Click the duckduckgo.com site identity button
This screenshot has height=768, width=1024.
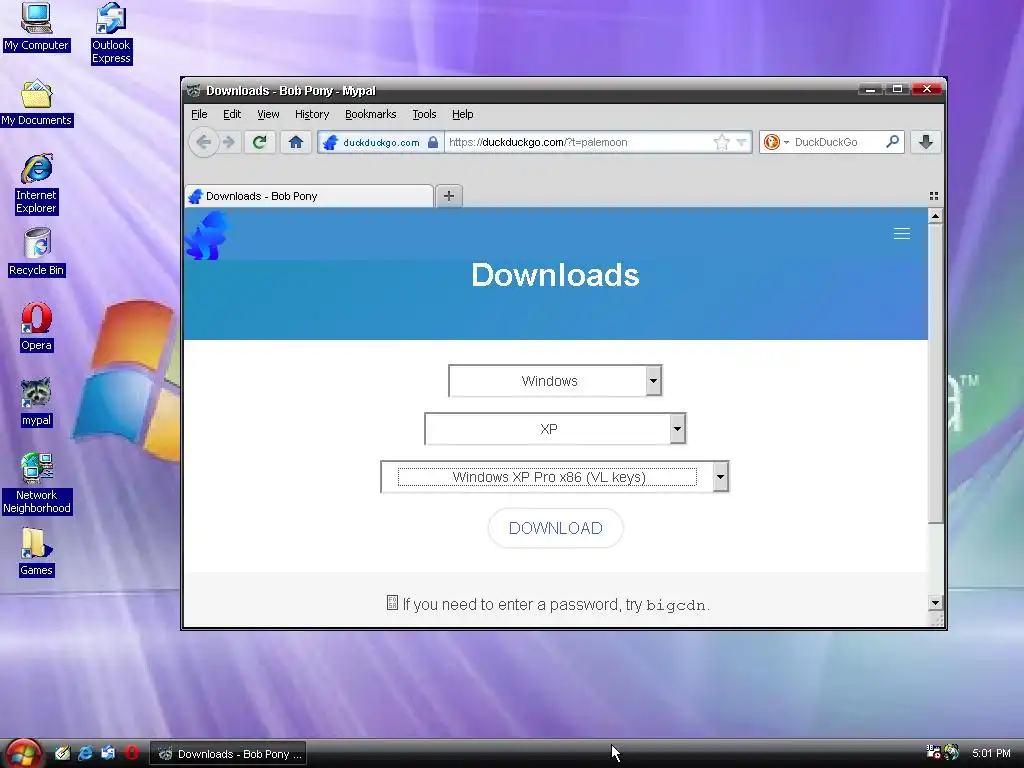pos(380,142)
